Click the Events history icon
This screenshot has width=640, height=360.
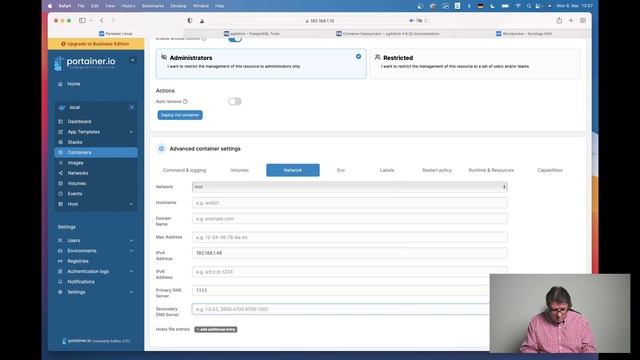click(60, 193)
